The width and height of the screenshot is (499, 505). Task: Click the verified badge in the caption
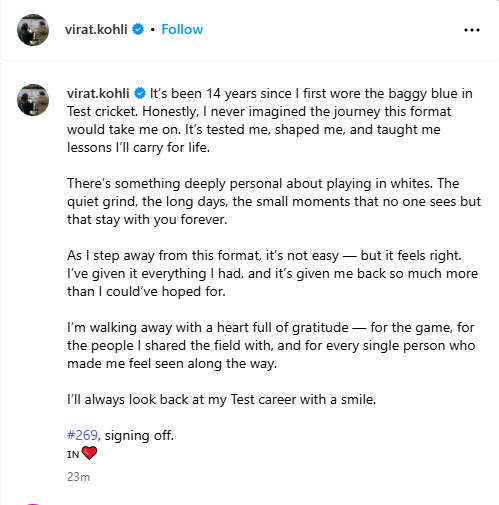click(x=140, y=93)
